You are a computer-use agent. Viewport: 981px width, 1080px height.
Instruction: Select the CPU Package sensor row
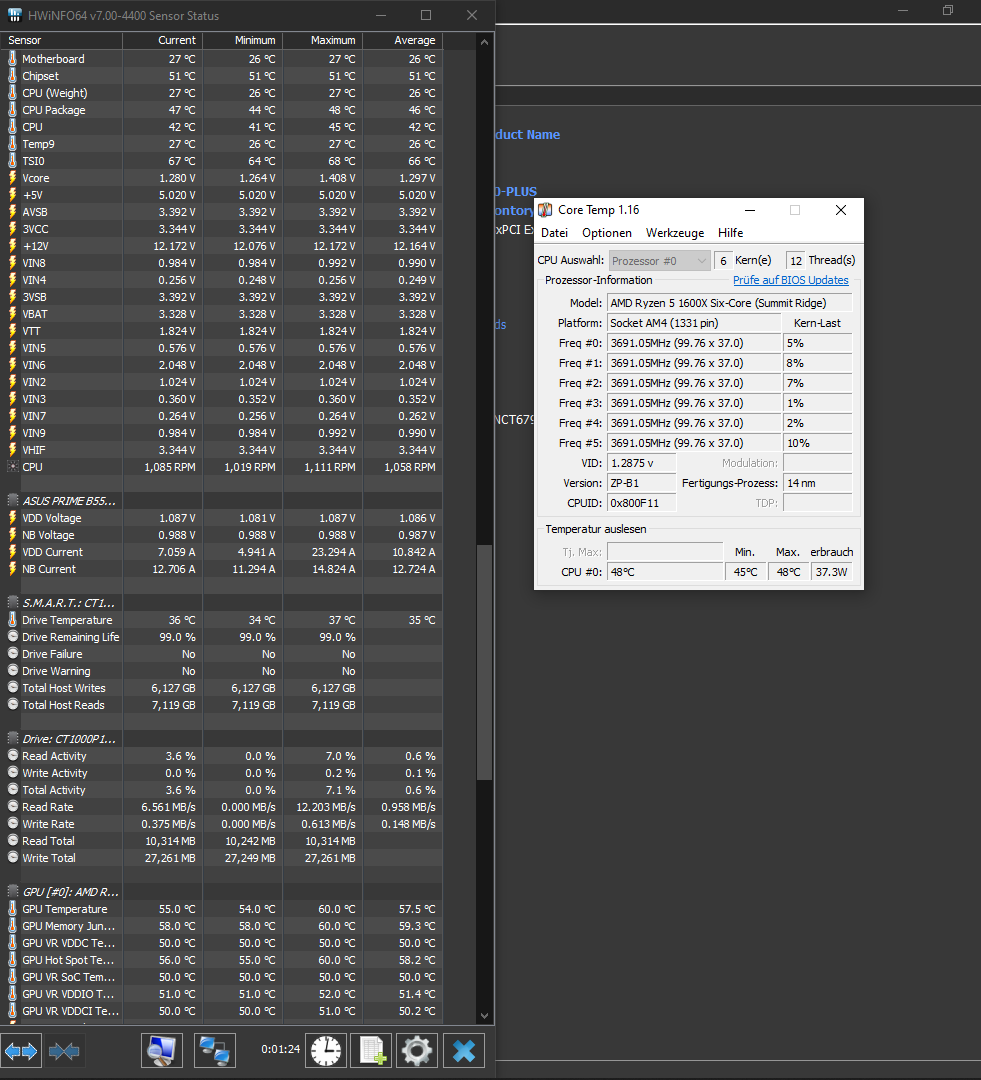click(x=221, y=110)
